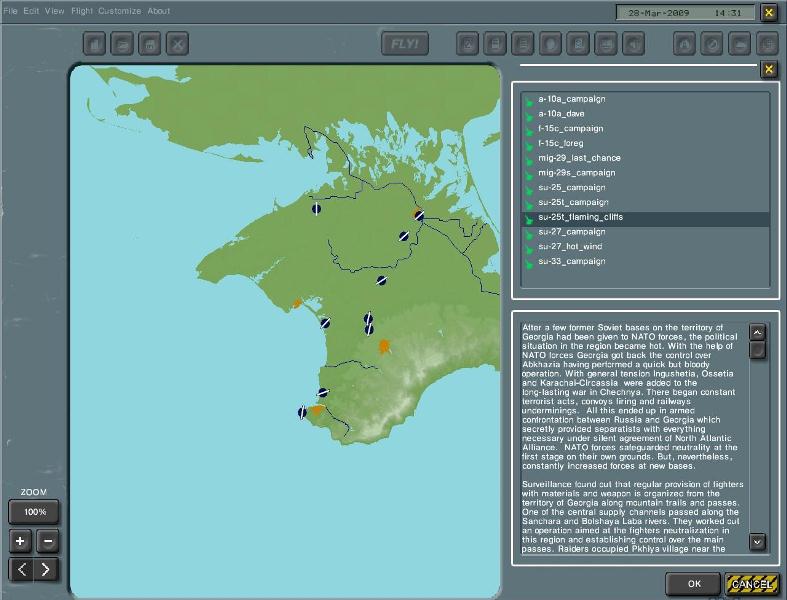Screen dimensions: 787x600
Task: Open the File menu
Action: coord(10,11)
